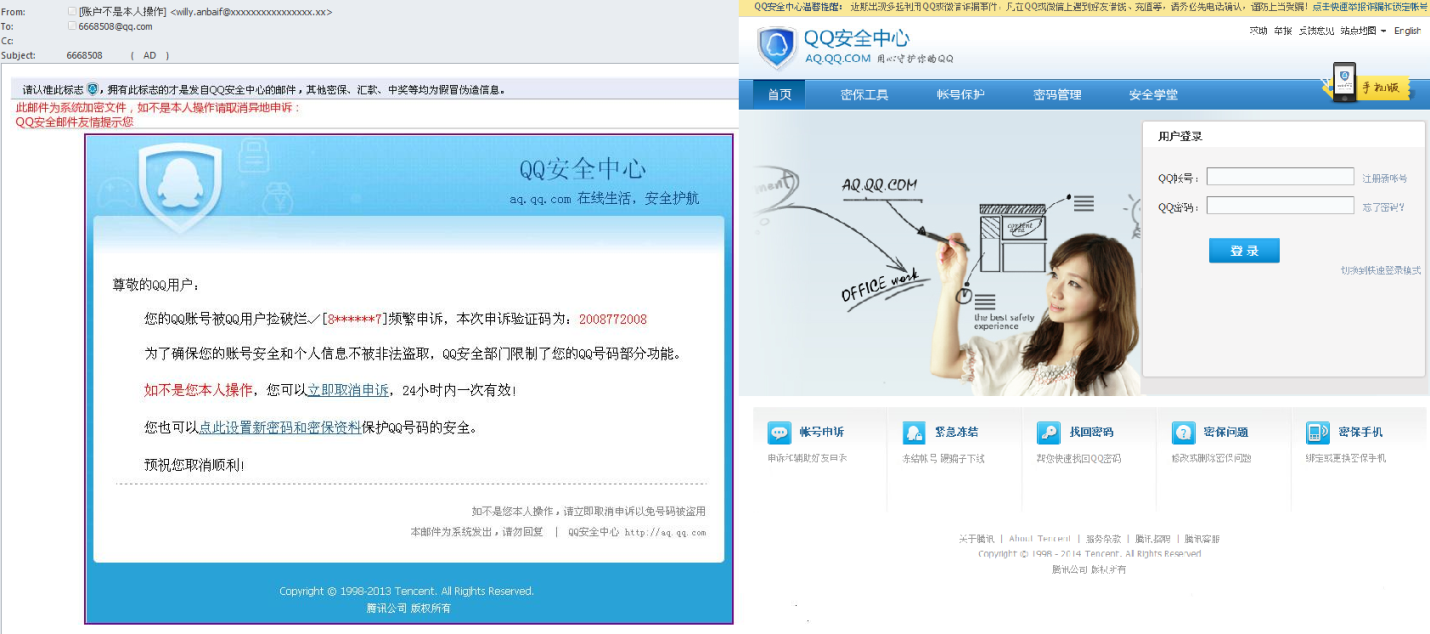Click the 忘了密码? link

[x=1383, y=207]
